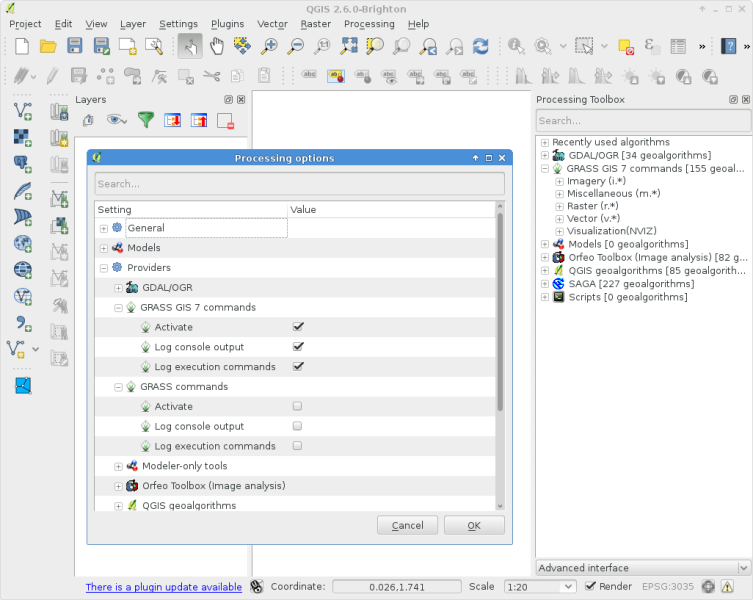
Task: Open project with the folder icon
Action: pyautogui.click(x=48, y=46)
